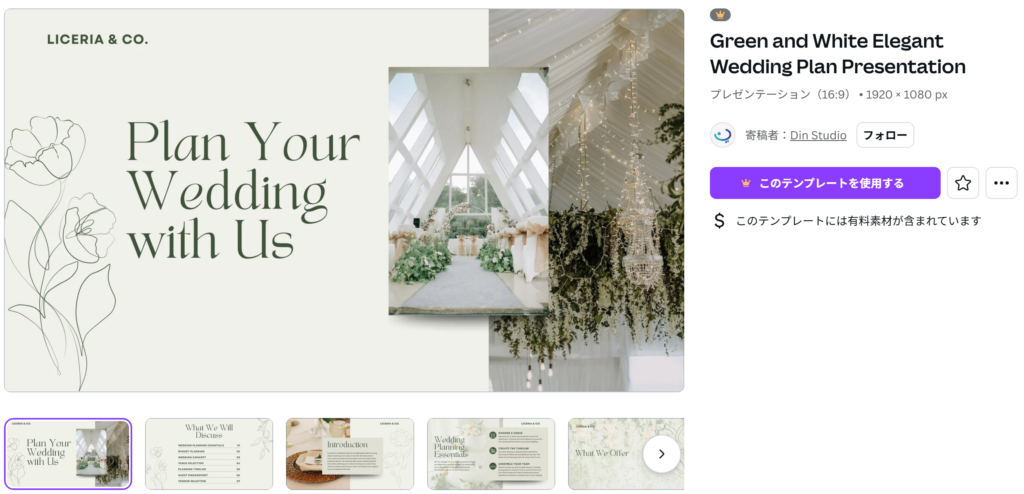The height and width of the screenshot is (494, 1024).
Task: Select the What We Will Discuss thumbnail
Action: pyautogui.click(x=209, y=454)
